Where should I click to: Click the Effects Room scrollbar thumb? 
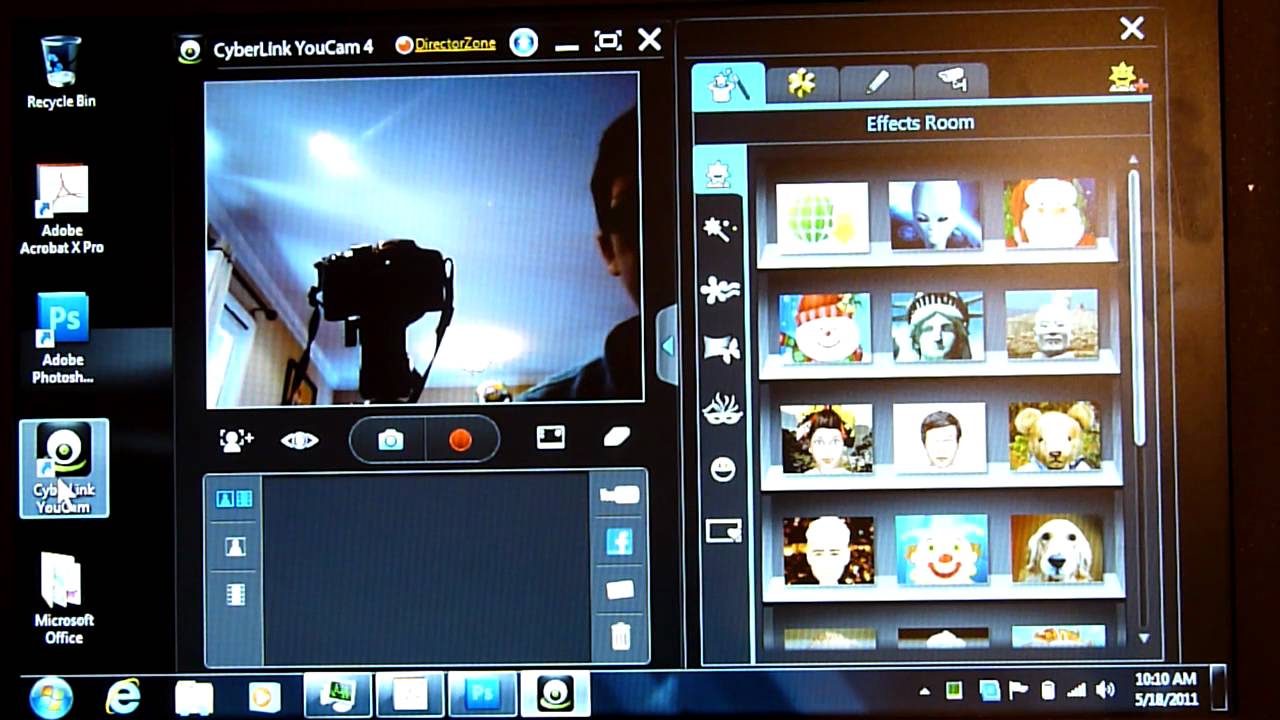click(x=1135, y=308)
